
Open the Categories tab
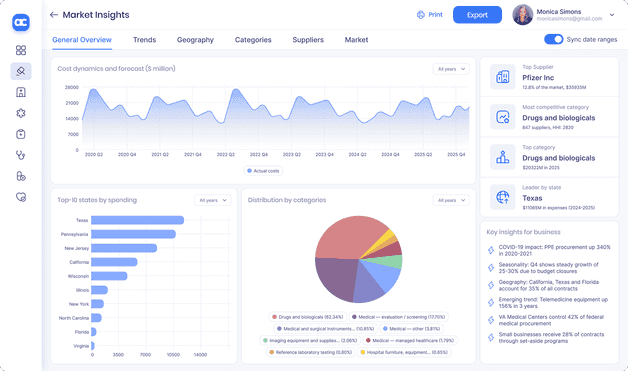click(x=253, y=40)
